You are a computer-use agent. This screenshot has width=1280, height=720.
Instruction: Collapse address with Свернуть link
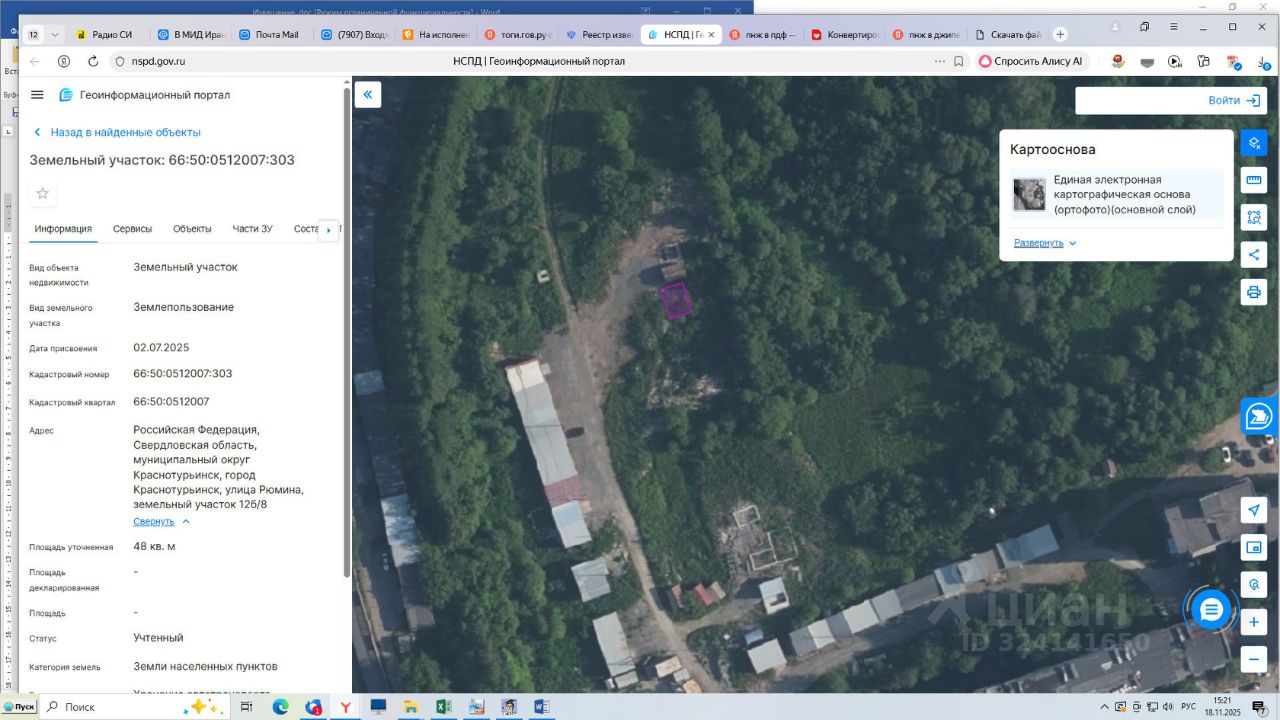tap(161, 521)
